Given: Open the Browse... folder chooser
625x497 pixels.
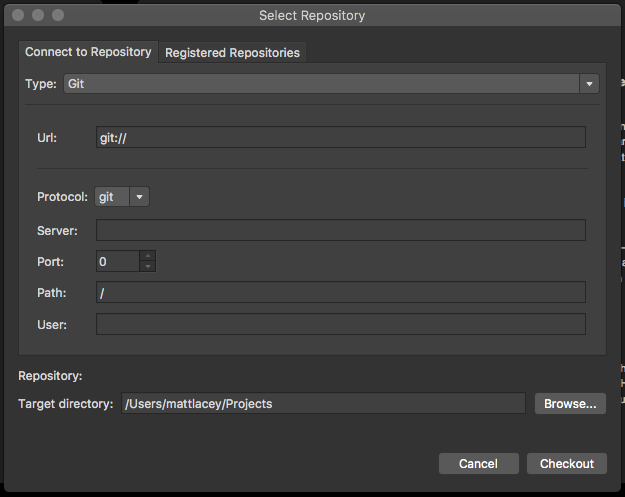Looking at the screenshot, I should point(570,403).
